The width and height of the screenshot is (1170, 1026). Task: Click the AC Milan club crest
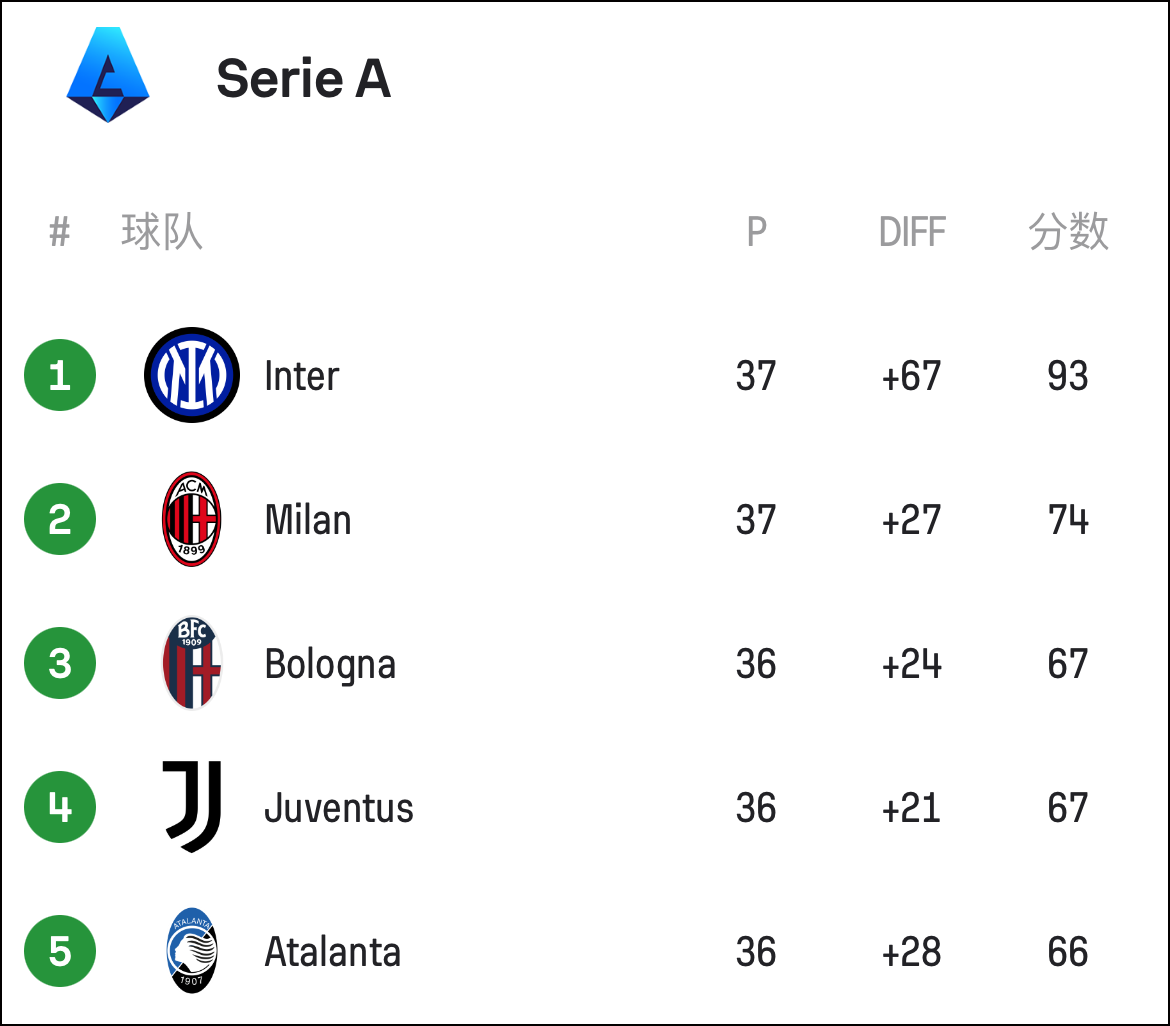coord(192,519)
